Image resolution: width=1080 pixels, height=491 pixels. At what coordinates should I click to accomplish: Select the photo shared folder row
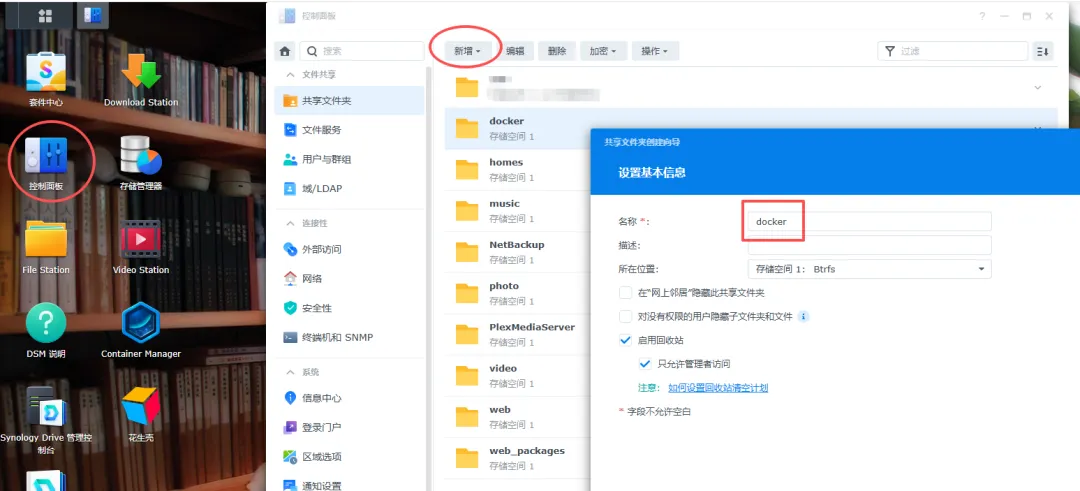coord(518,293)
